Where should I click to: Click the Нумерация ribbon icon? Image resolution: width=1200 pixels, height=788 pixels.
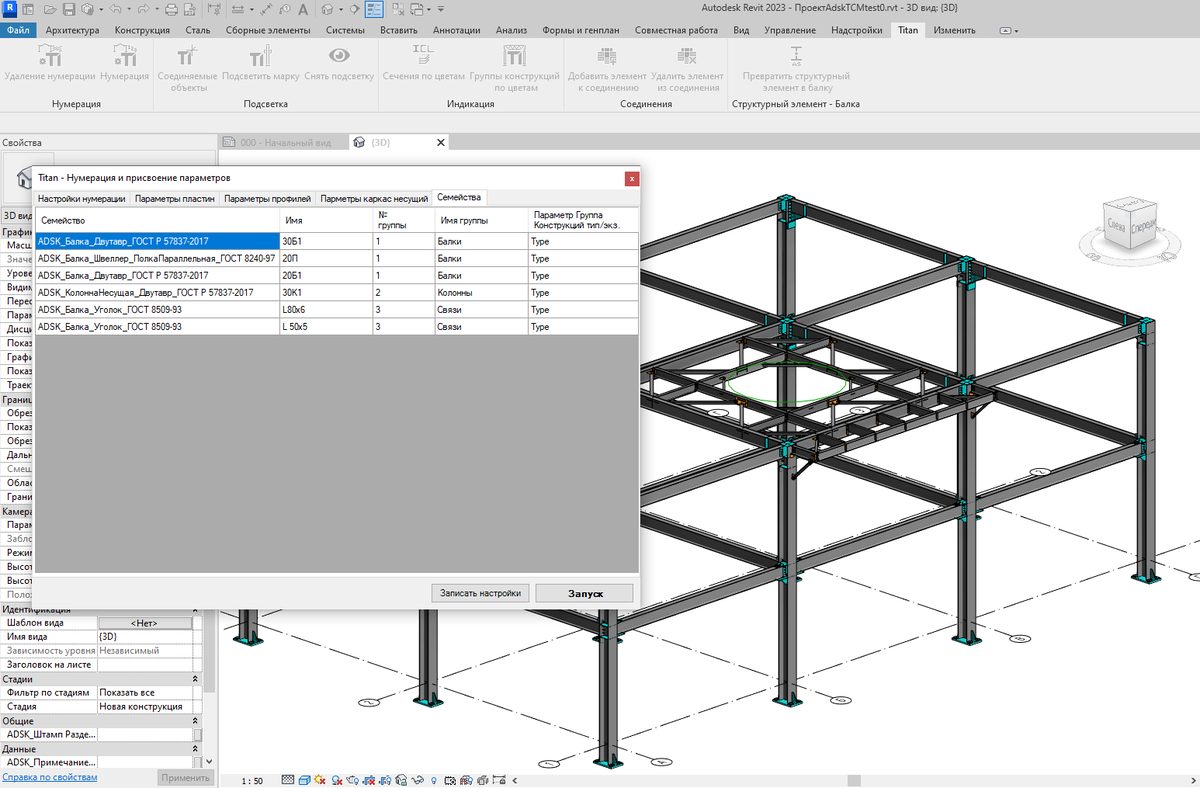coord(124,56)
